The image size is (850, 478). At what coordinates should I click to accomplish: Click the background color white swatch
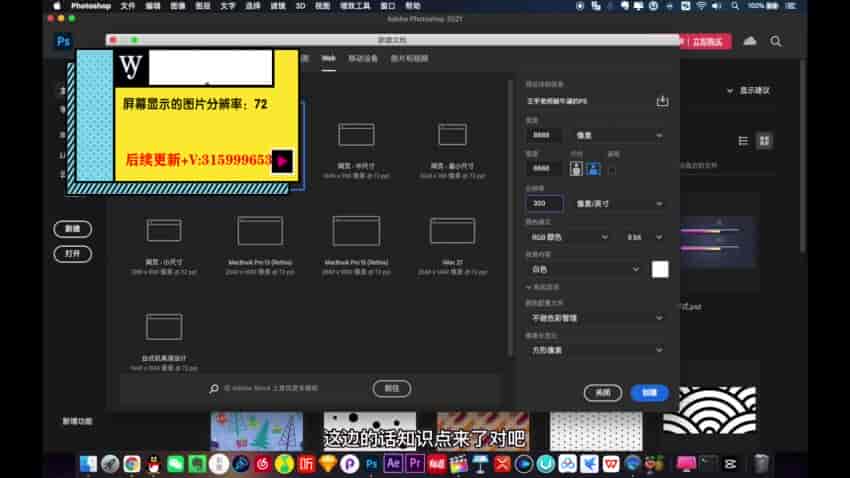coord(660,269)
